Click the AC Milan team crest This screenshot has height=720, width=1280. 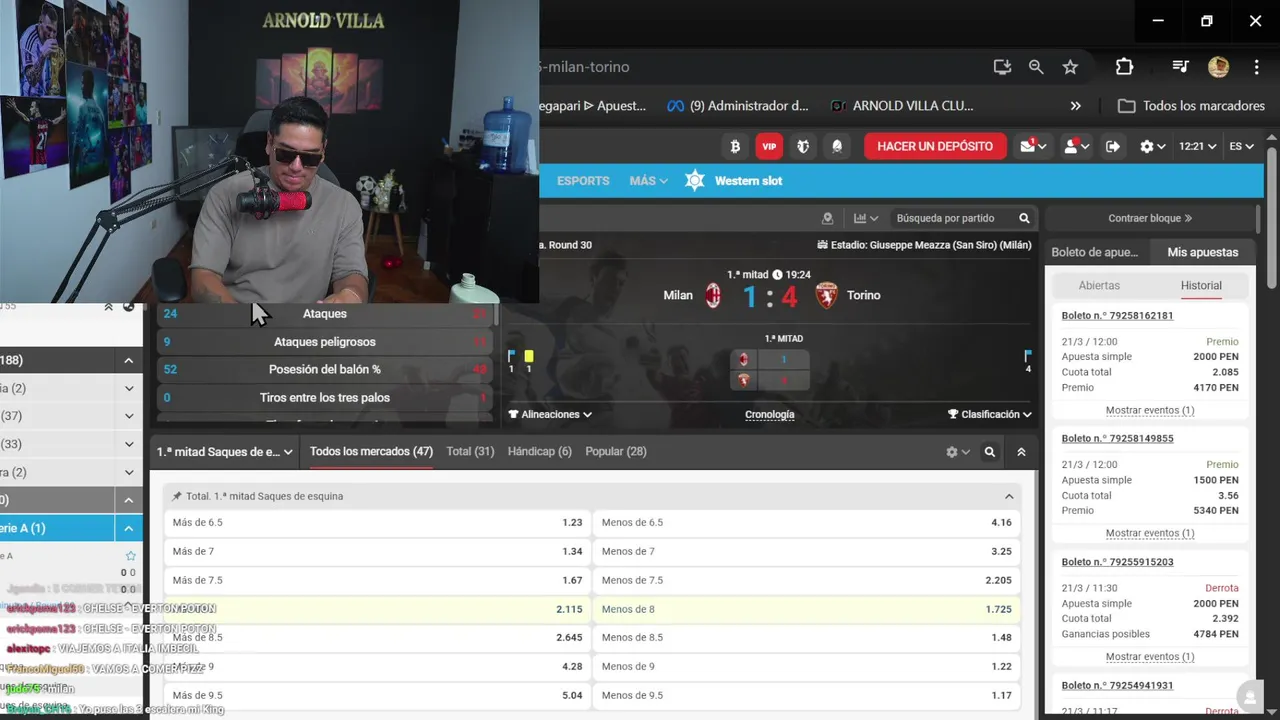(713, 295)
